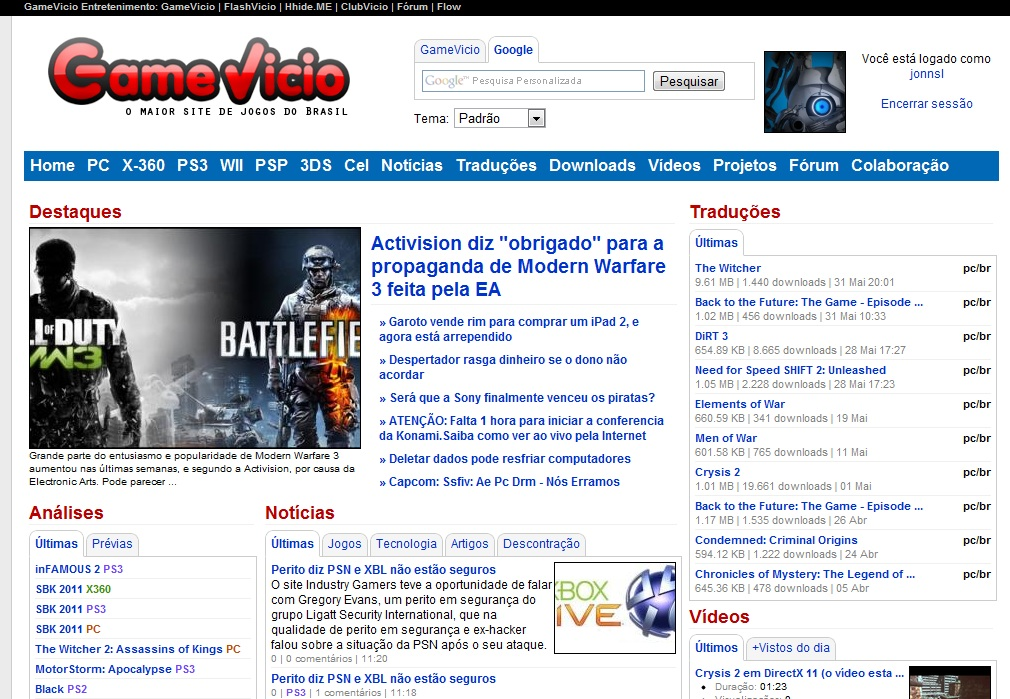
Task: Open Vídeos in the navigation bar
Action: [674, 166]
